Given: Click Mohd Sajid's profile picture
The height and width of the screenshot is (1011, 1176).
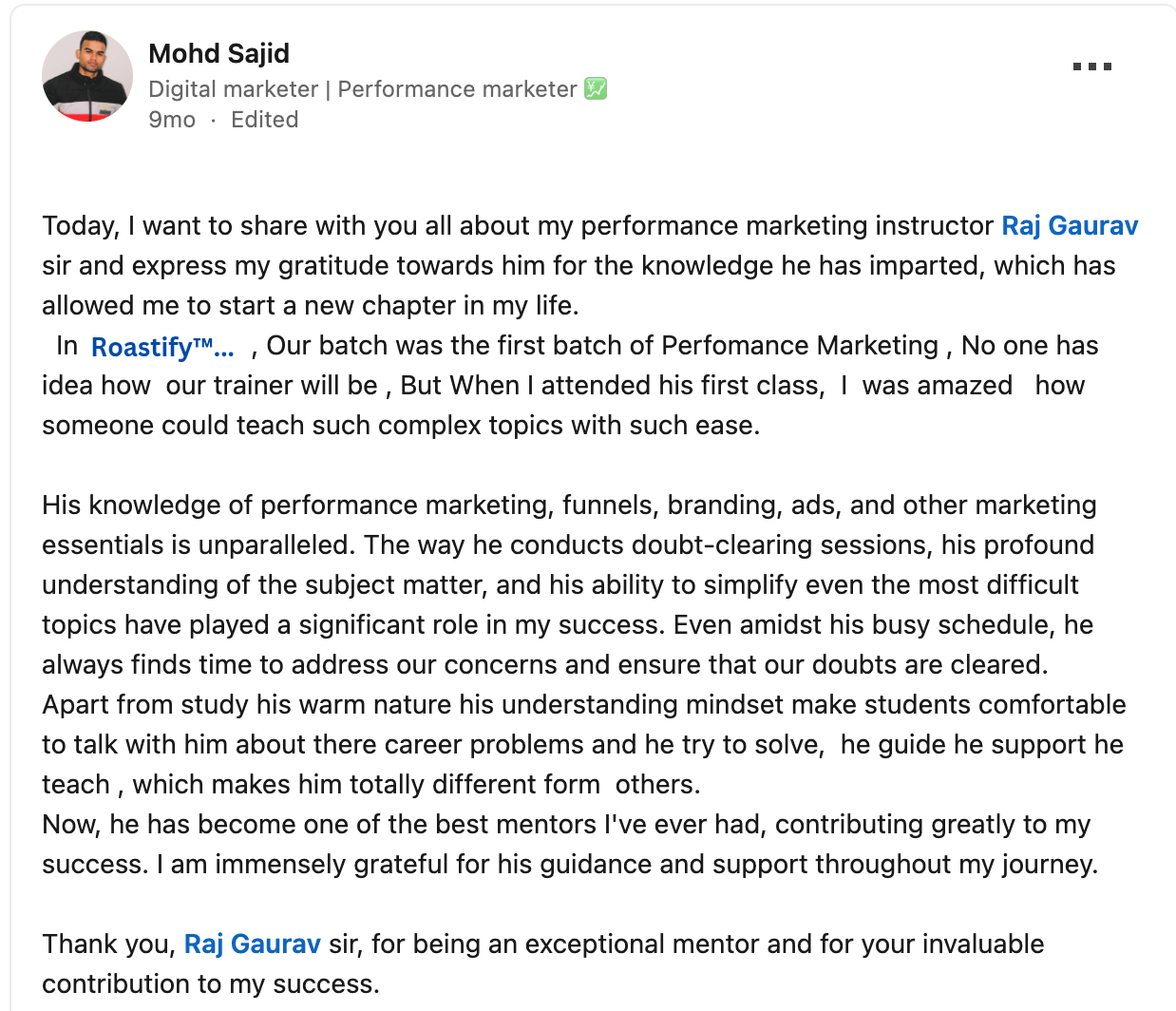Looking at the screenshot, I should [x=87, y=76].
